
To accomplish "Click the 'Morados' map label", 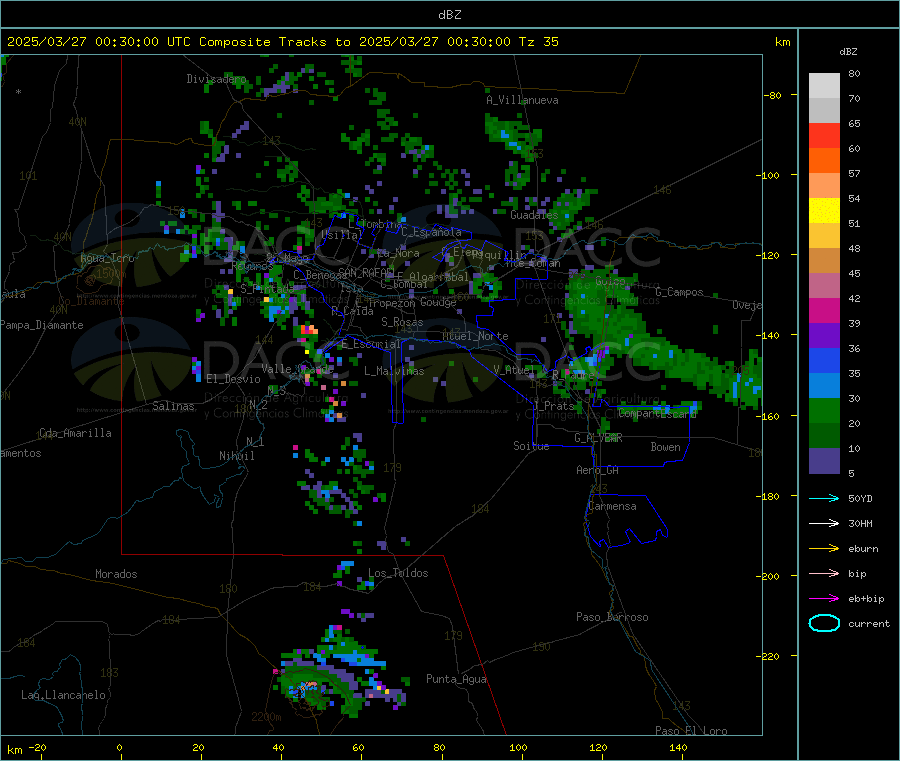I will [x=116, y=574].
